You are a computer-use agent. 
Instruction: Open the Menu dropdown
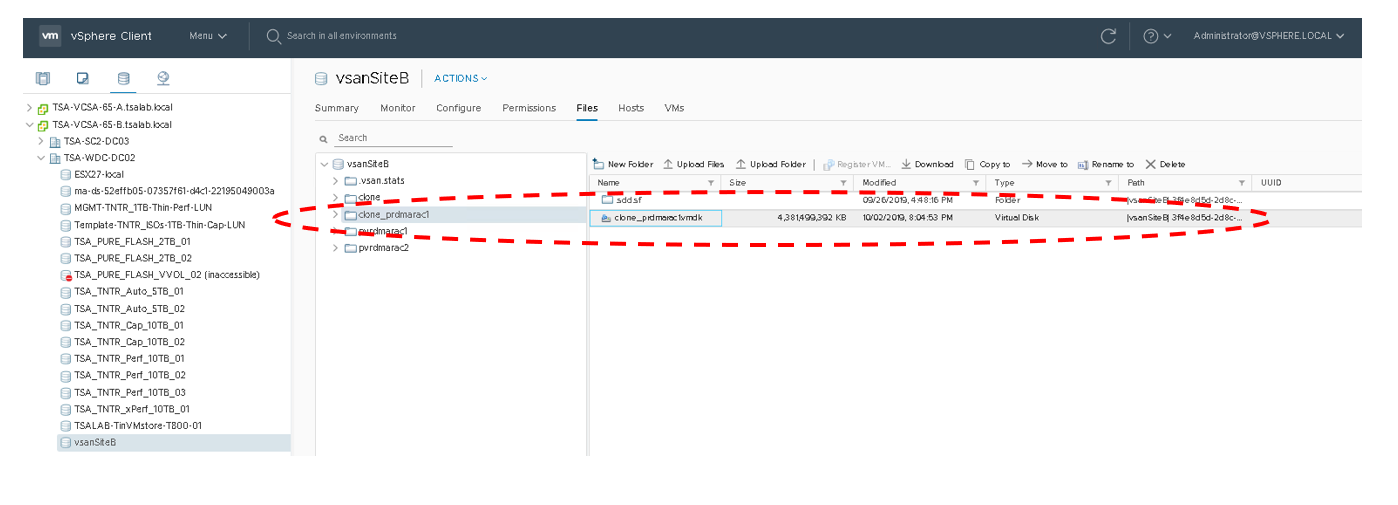pyautogui.click(x=208, y=36)
